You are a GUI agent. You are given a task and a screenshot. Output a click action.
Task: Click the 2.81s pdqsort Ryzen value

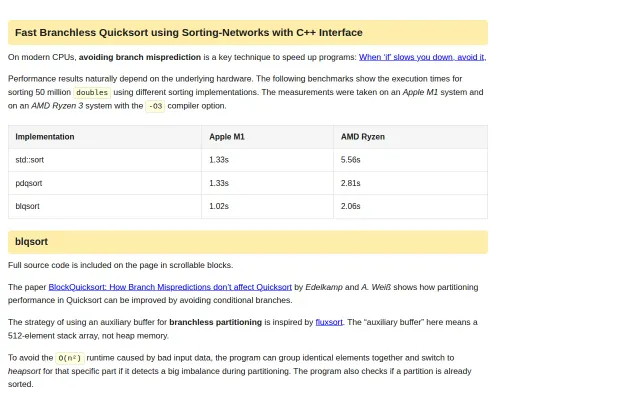tap(351, 183)
